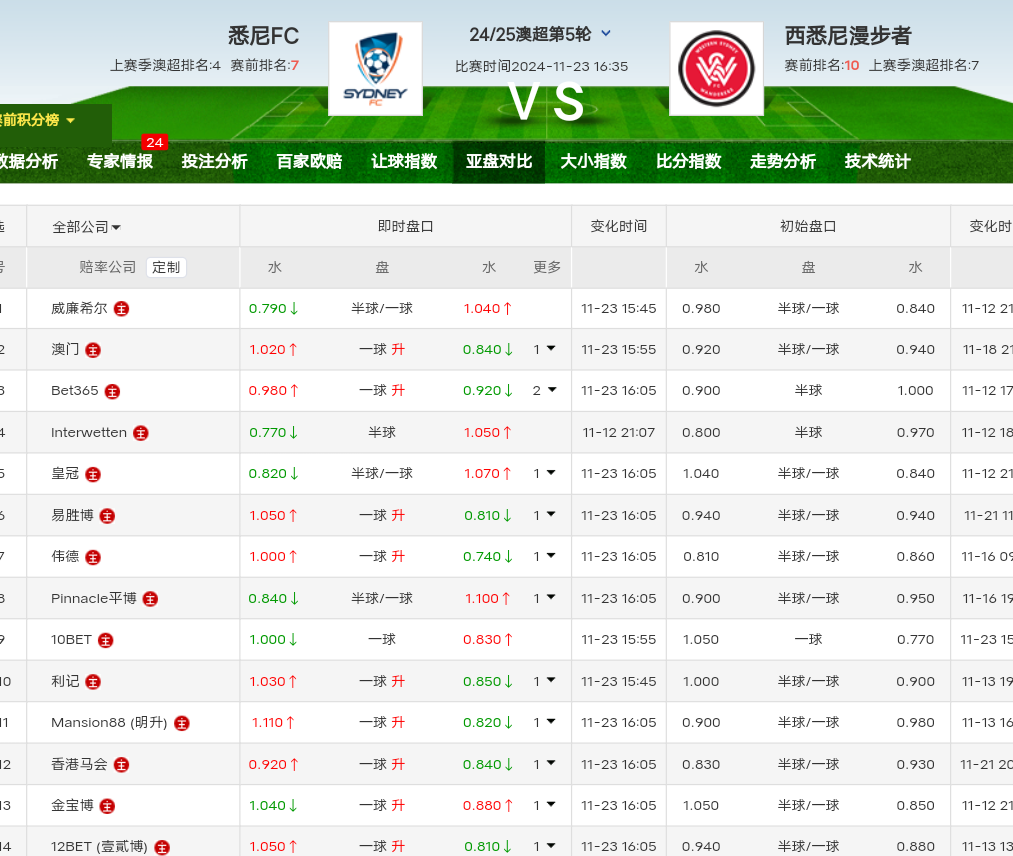Click the Western Sydney Wanderers logo
This screenshot has height=856, width=1013.
[716, 69]
